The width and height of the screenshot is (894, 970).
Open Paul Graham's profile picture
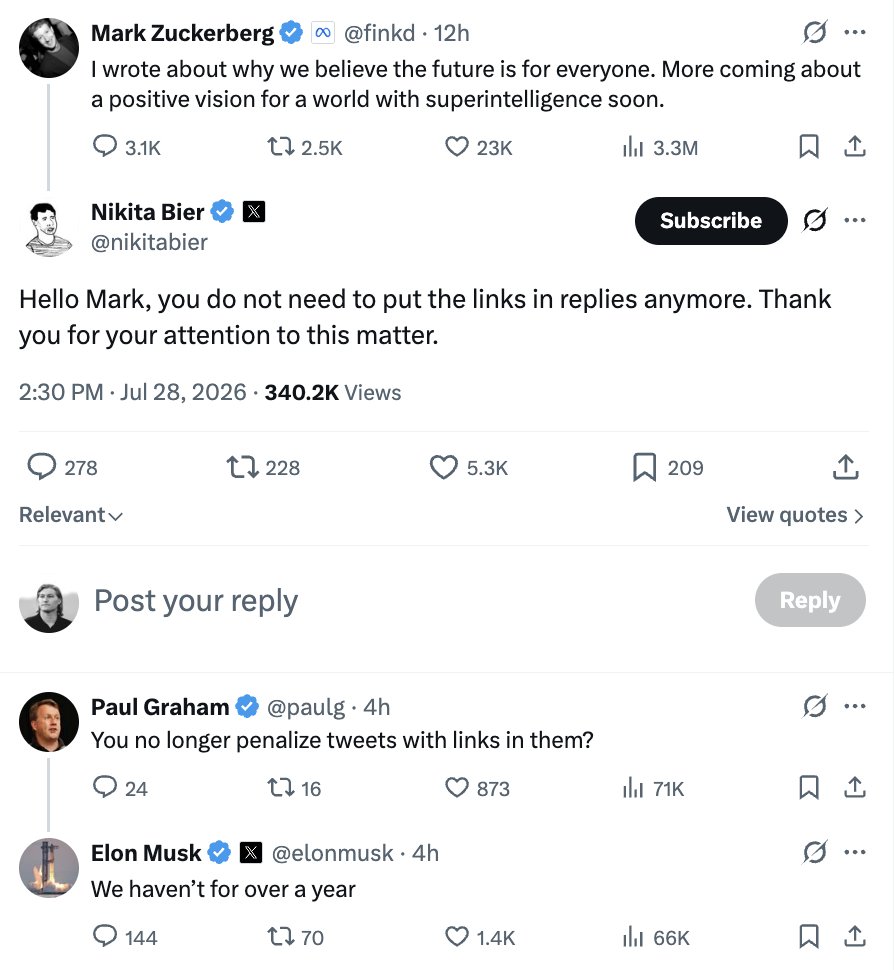pyautogui.click(x=49, y=721)
